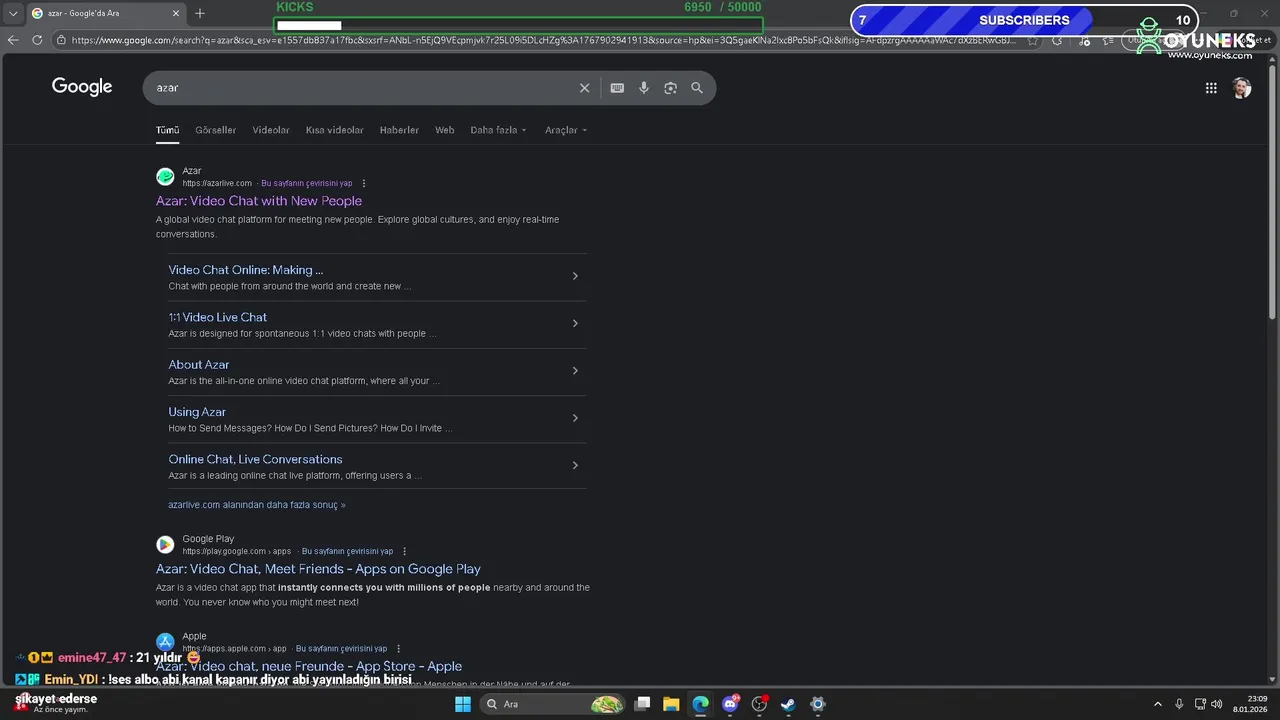Switch to the Web tab
This screenshot has width=1280, height=720.
444,130
